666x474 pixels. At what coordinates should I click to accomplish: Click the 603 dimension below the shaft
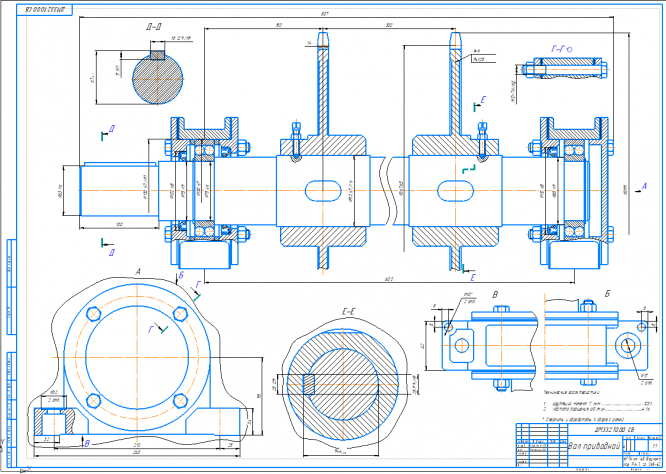click(x=389, y=279)
